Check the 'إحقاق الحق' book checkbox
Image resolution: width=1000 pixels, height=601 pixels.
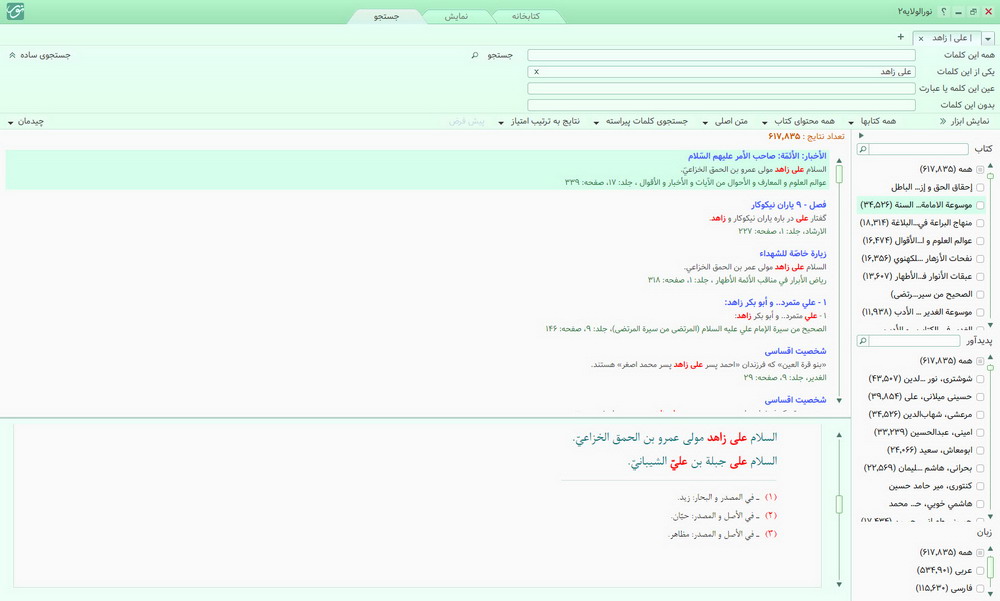tap(980, 187)
